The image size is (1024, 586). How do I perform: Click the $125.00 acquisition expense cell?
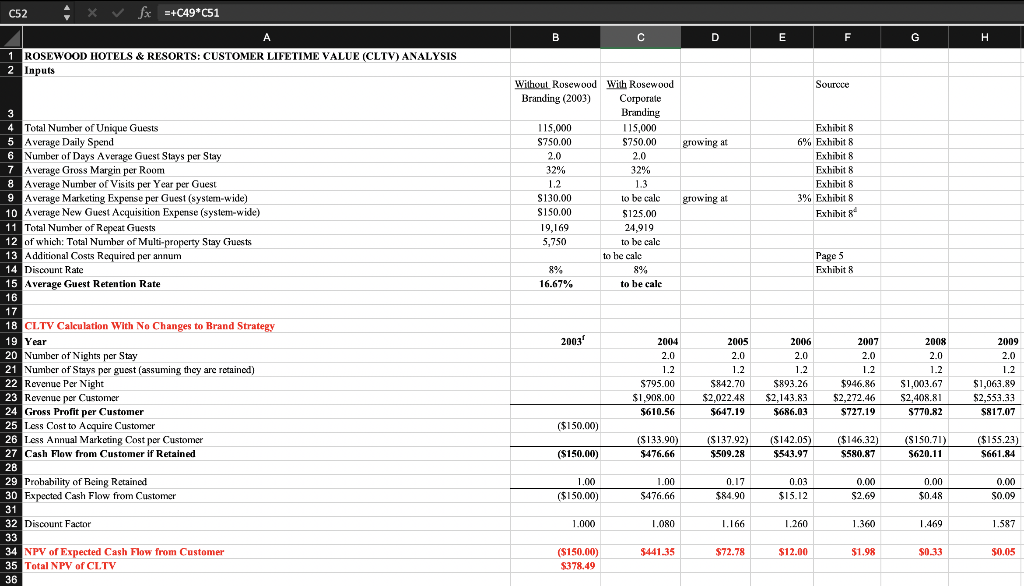pyautogui.click(x=639, y=214)
